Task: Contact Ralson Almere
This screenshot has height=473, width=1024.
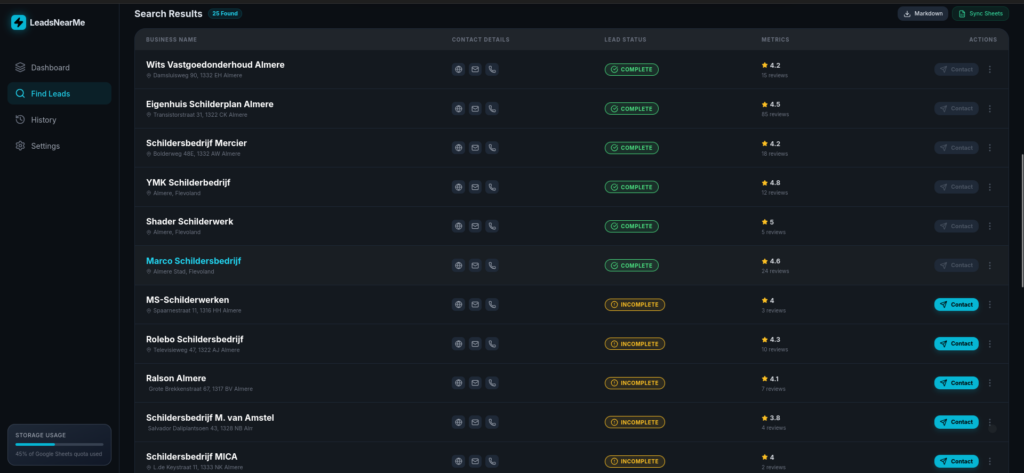Action: tap(956, 383)
